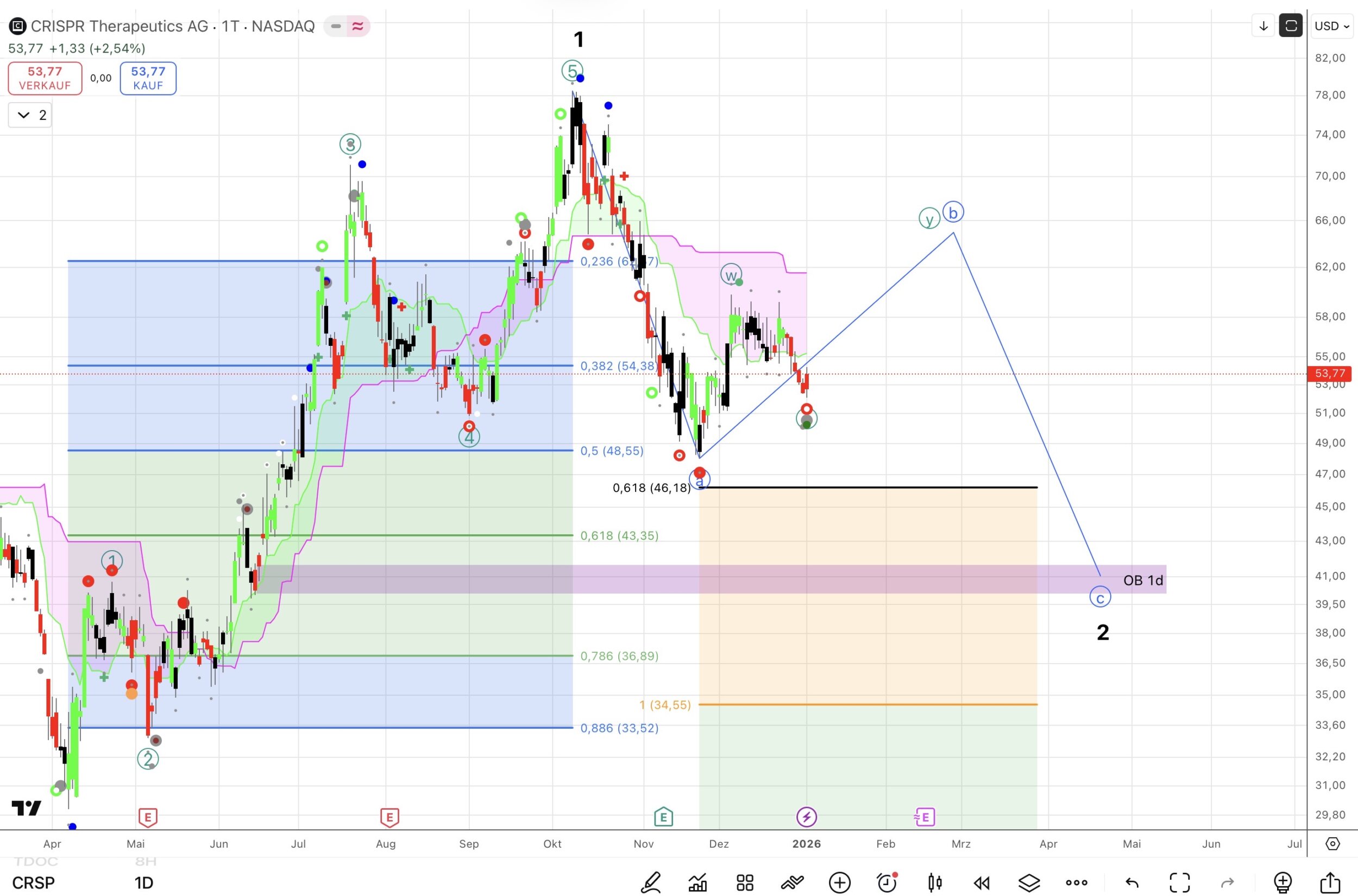Click the share/export icon

tap(1330, 882)
